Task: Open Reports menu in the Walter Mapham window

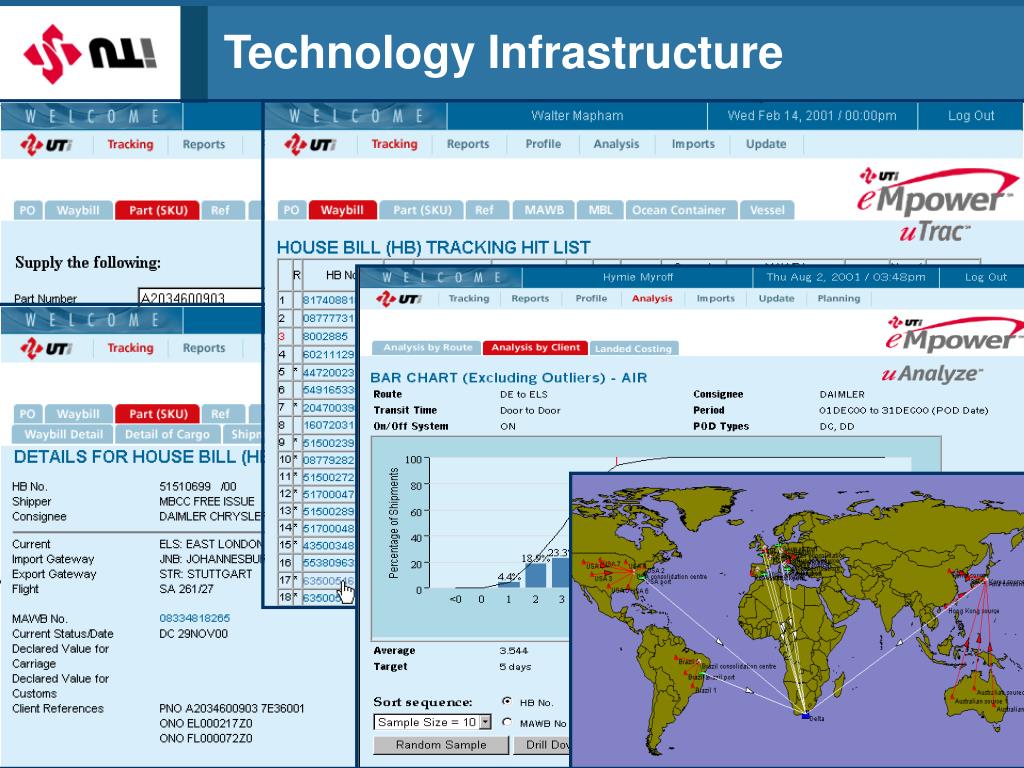Action: tap(468, 144)
